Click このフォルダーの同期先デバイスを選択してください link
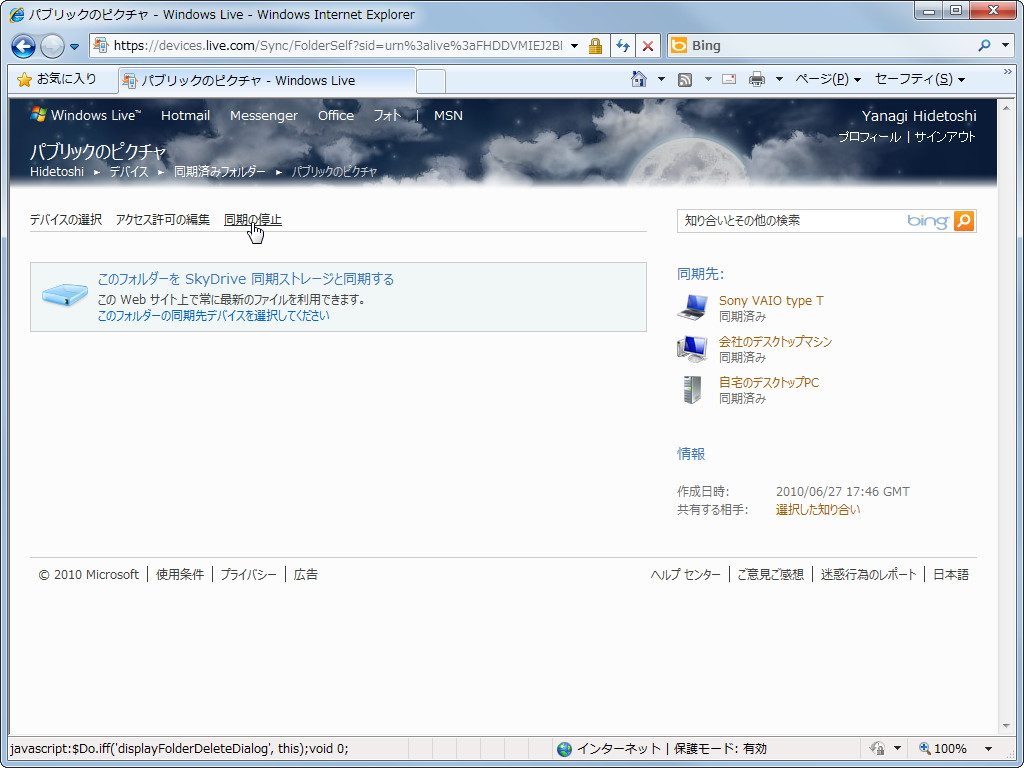This screenshot has height=768, width=1024. click(214, 316)
